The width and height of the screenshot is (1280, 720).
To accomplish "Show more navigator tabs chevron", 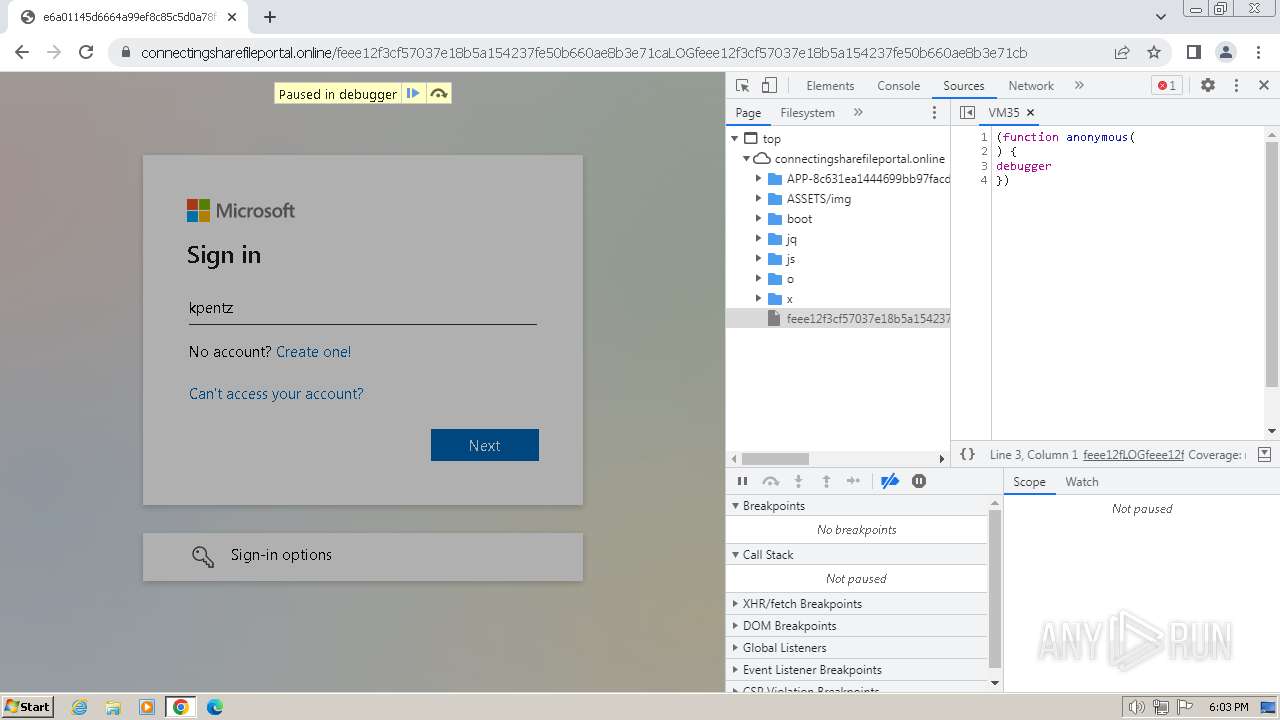I will [858, 113].
